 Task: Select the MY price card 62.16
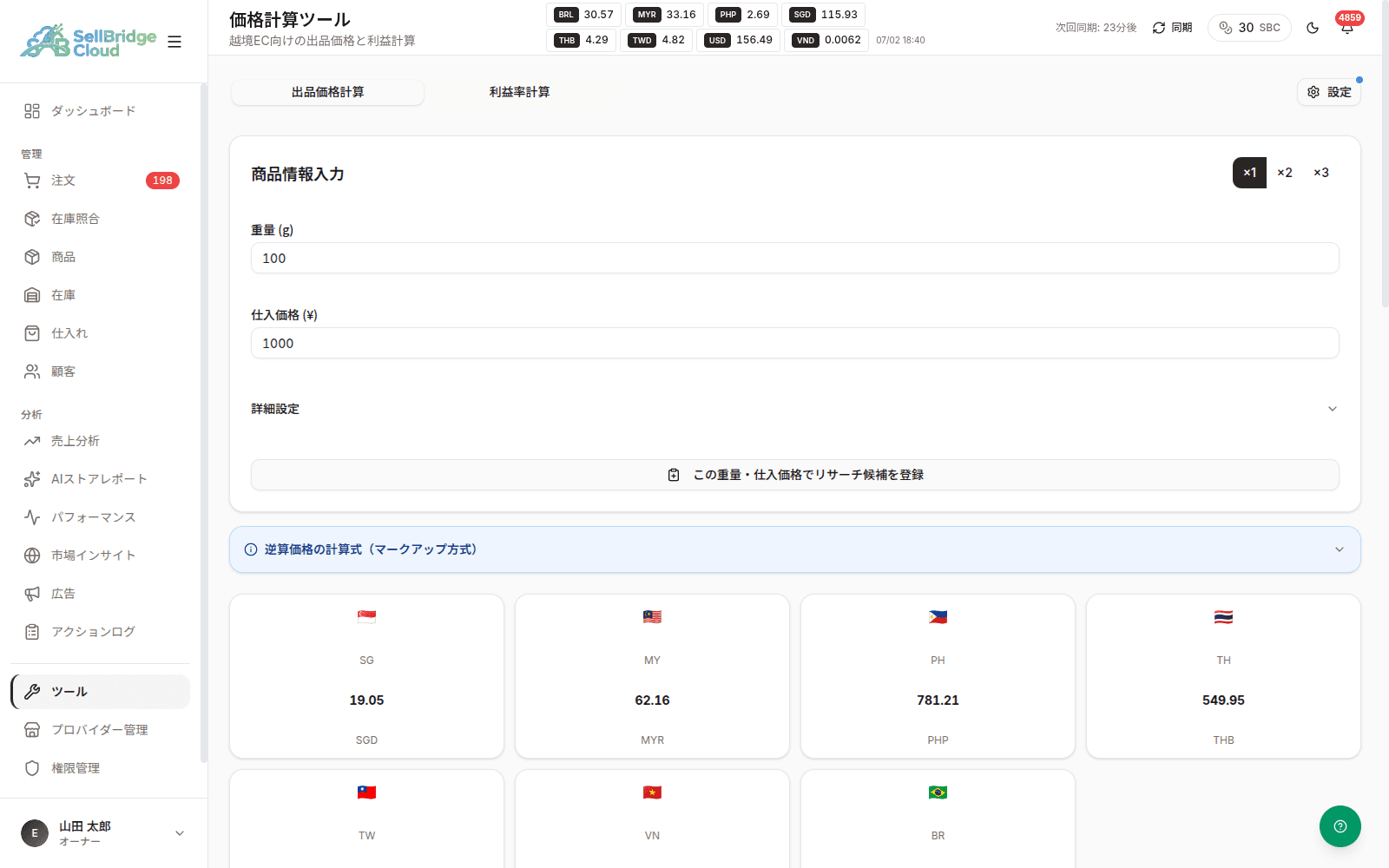[652, 676]
